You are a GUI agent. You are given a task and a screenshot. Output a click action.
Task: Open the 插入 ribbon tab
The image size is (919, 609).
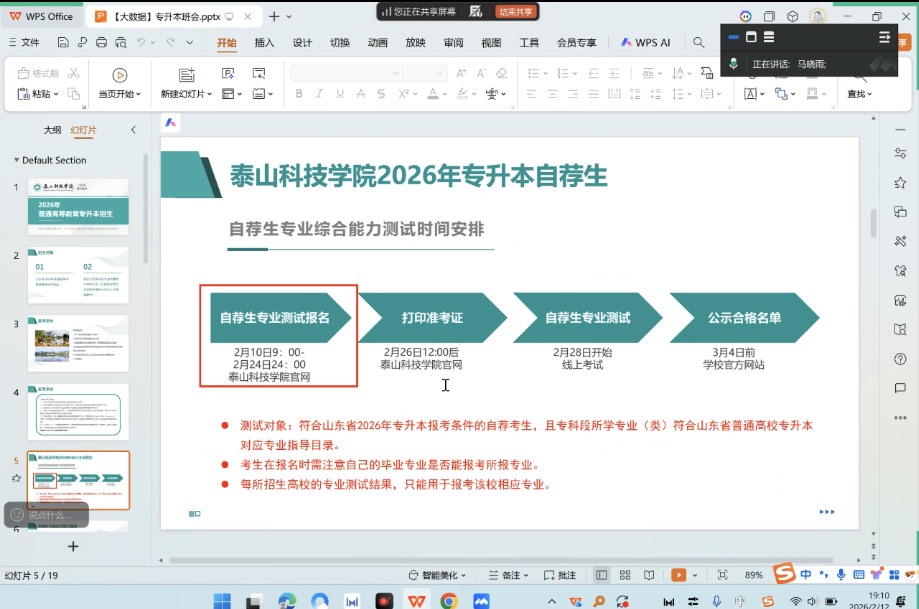264,42
